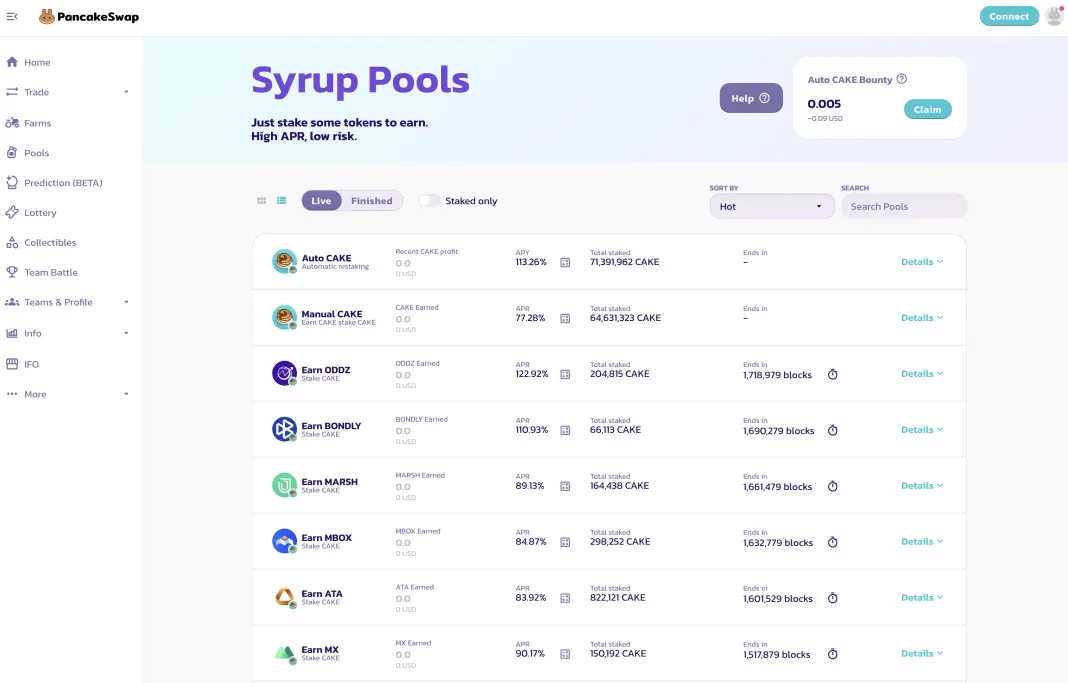The height and width of the screenshot is (683, 1068).
Task: Show Finished pools
Action: (x=371, y=200)
